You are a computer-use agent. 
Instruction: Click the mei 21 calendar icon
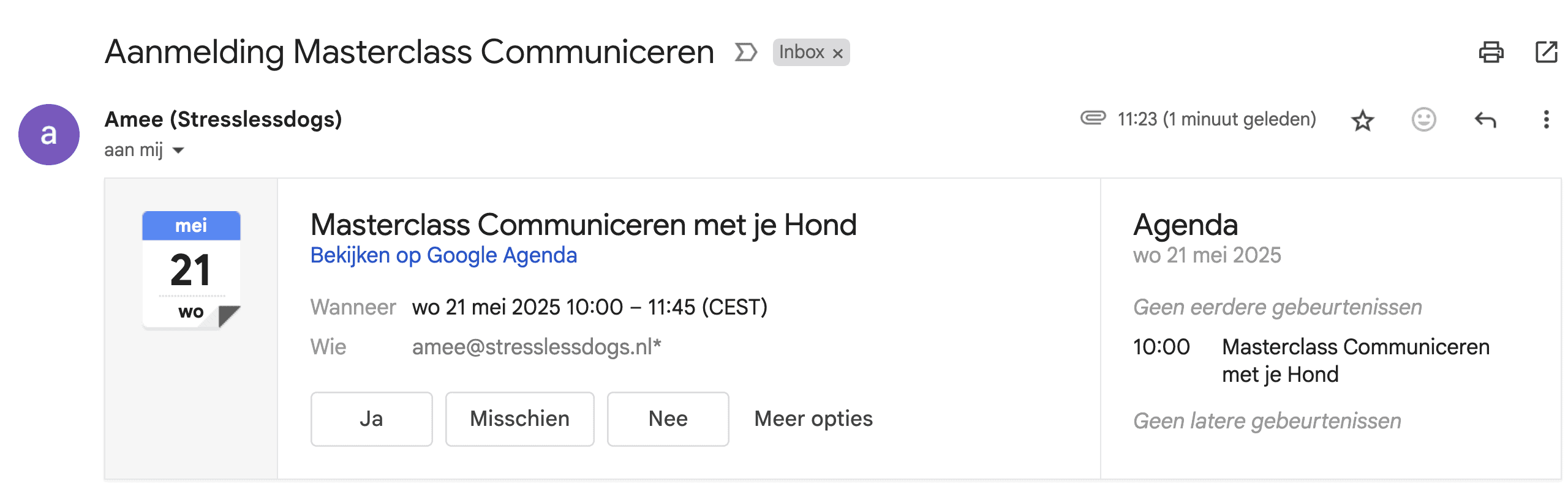tap(191, 270)
